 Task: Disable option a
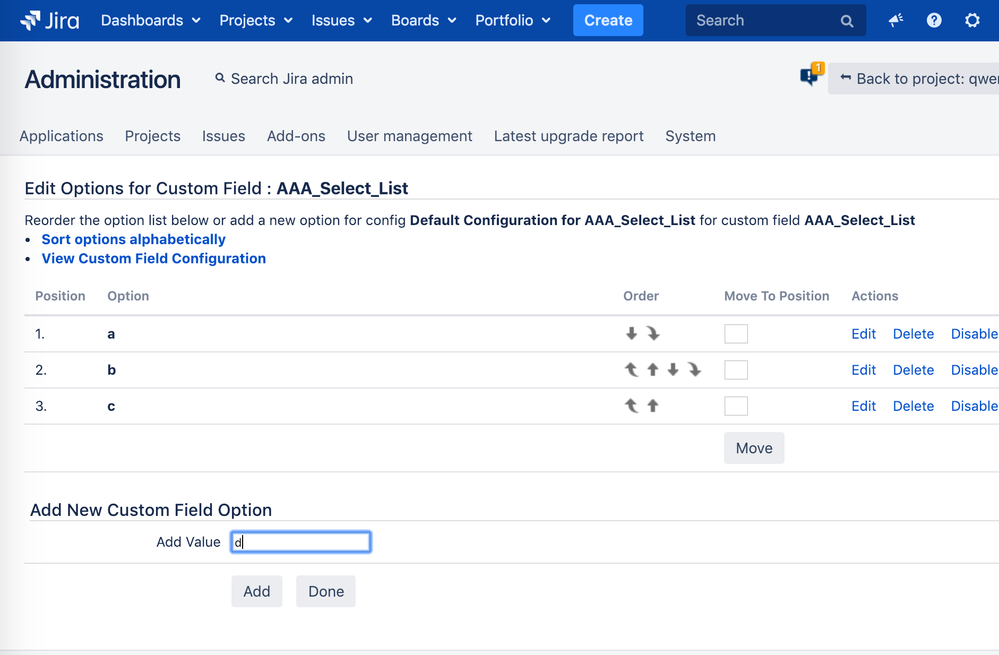point(974,334)
